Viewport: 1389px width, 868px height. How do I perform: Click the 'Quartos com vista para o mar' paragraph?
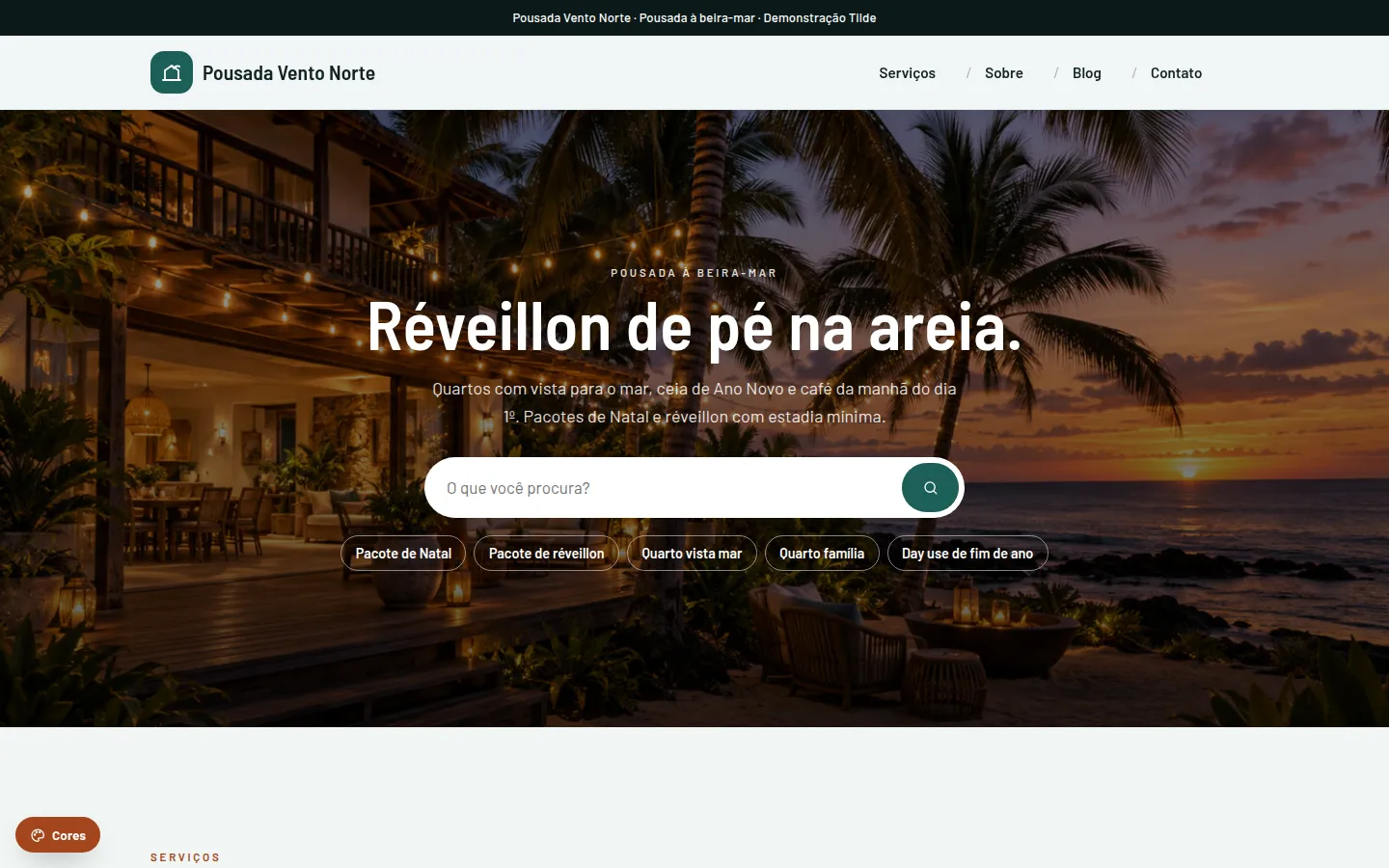[x=694, y=403]
